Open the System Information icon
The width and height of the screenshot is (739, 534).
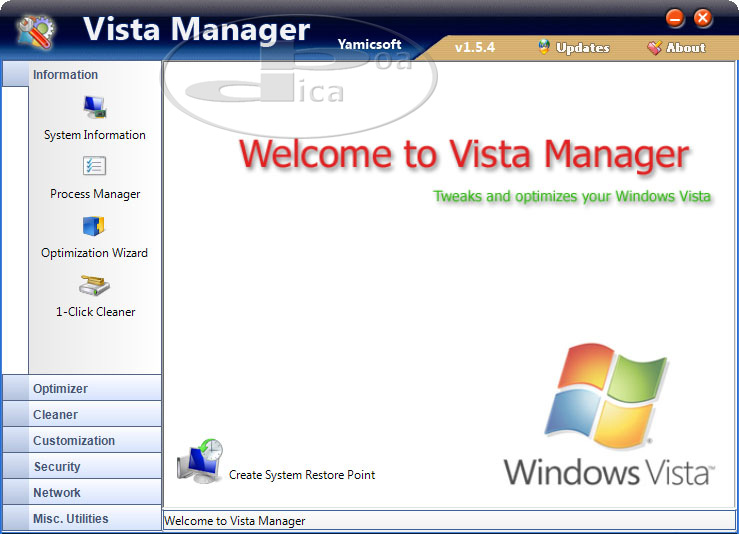pos(94,108)
